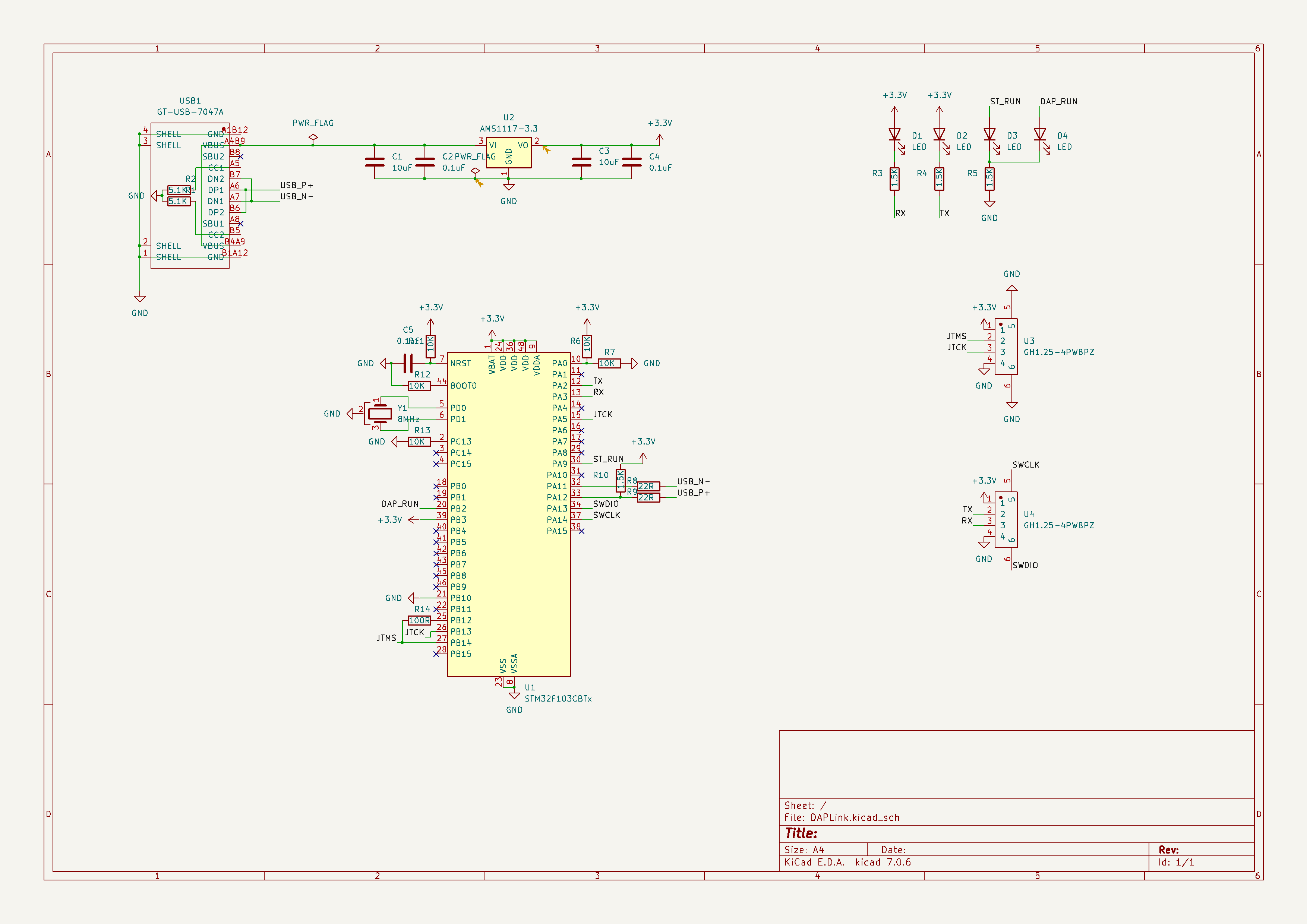Click the ST_RUN label above LED D3
This screenshot has height=924, width=1307.
1005,101
